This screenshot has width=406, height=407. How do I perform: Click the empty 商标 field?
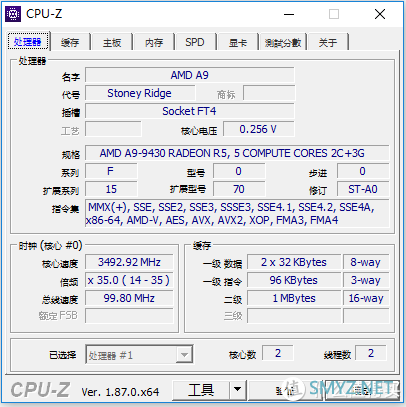point(269,93)
